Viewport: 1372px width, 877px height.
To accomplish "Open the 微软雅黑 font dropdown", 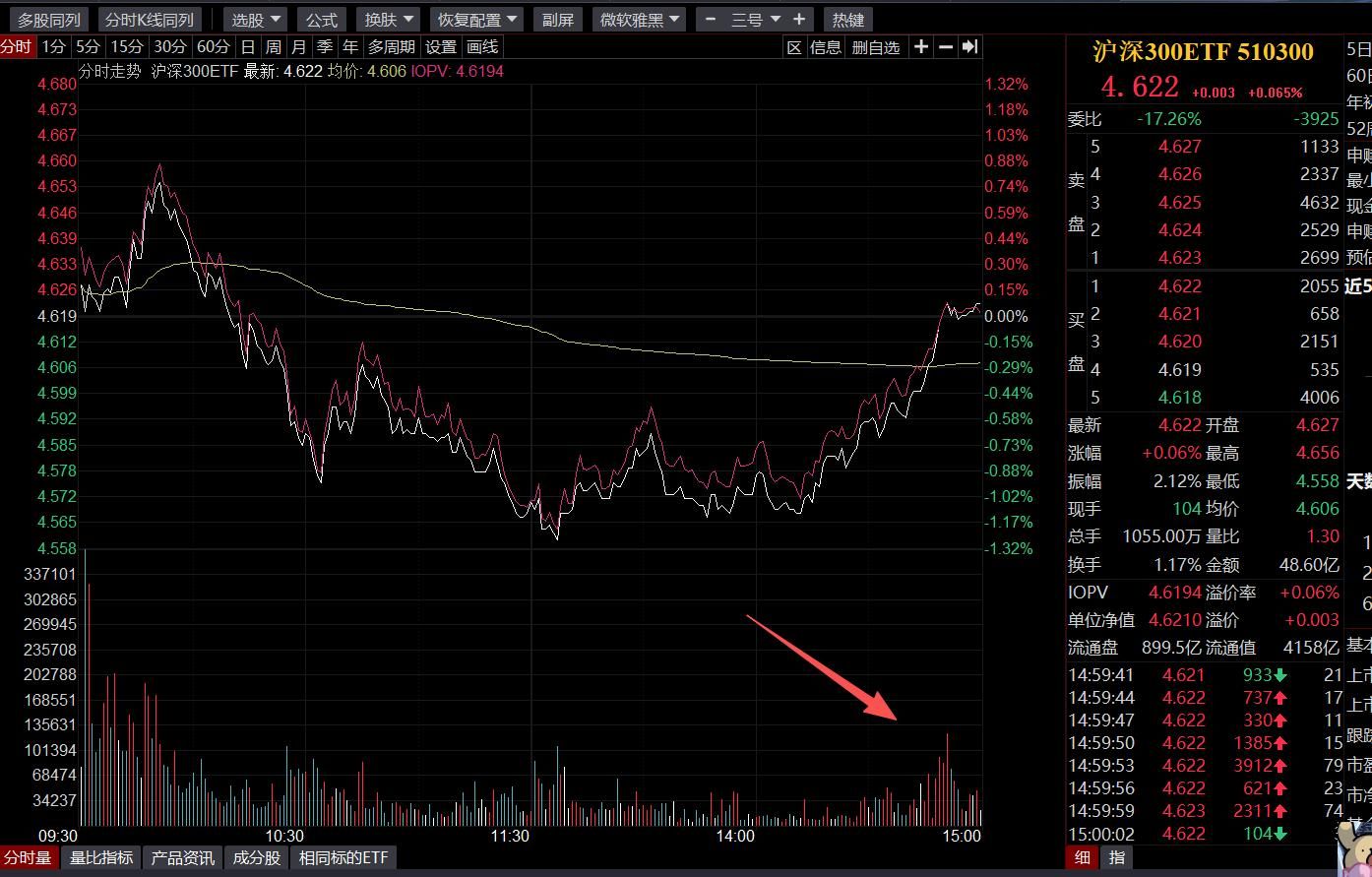I will pos(641,20).
